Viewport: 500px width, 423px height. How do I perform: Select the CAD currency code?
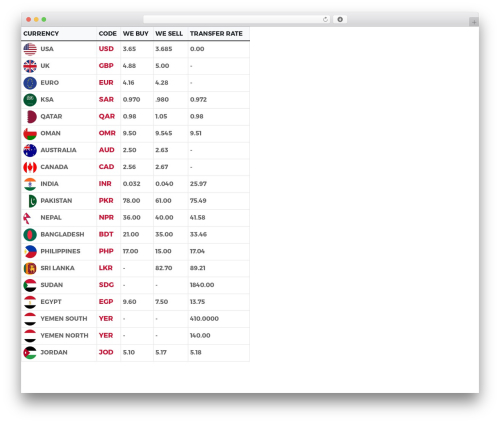pos(106,167)
